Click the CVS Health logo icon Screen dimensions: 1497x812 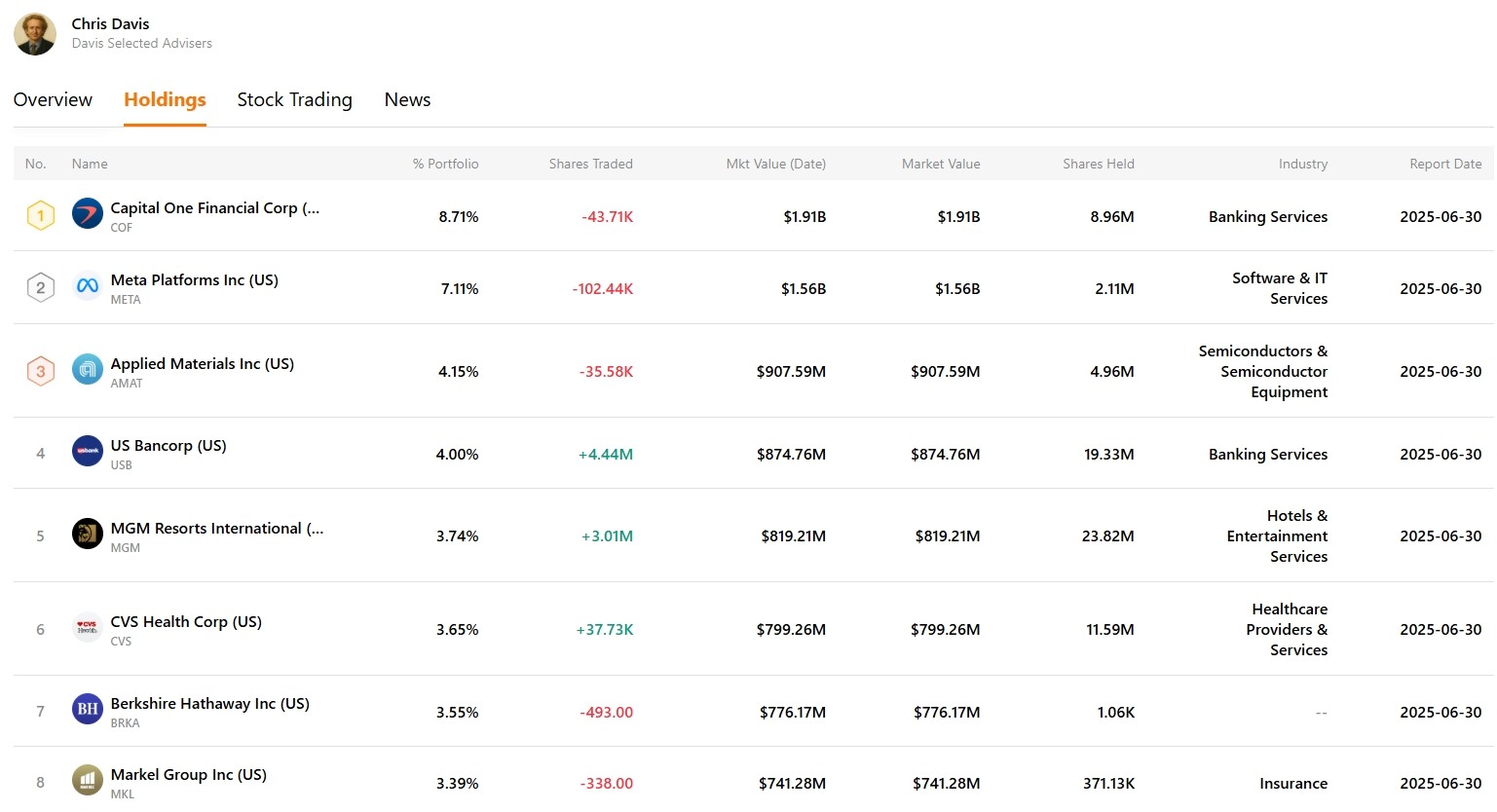[88, 627]
